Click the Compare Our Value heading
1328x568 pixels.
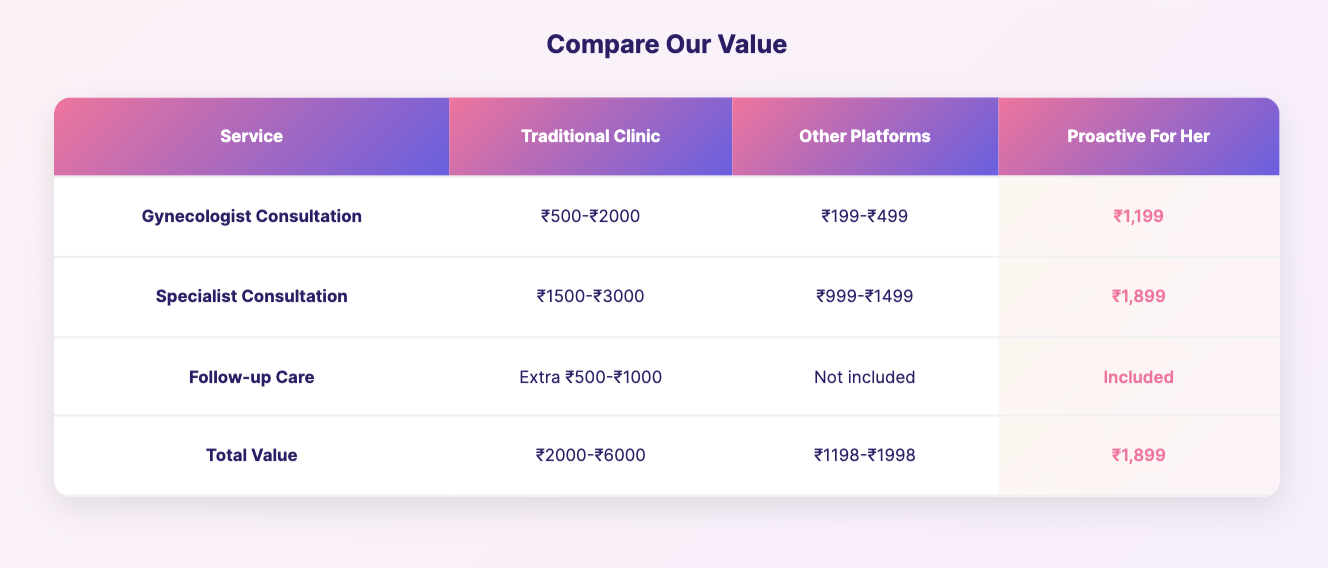pyautogui.click(x=664, y=45)
